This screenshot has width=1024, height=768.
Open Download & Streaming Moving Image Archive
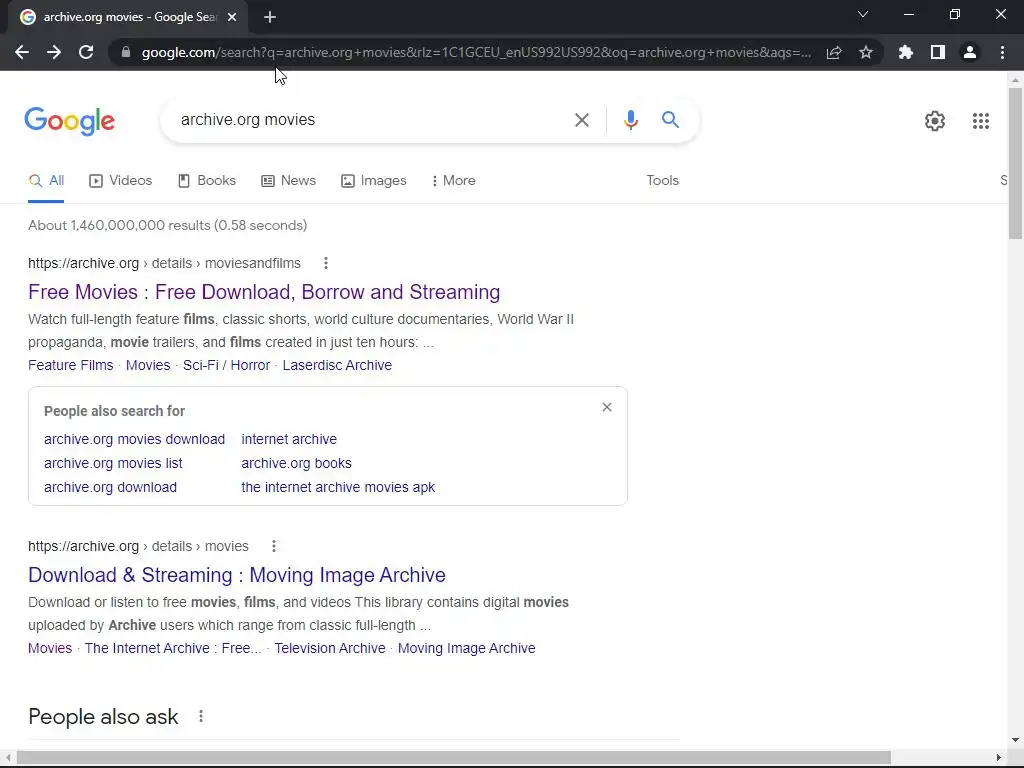click(237, 575)
